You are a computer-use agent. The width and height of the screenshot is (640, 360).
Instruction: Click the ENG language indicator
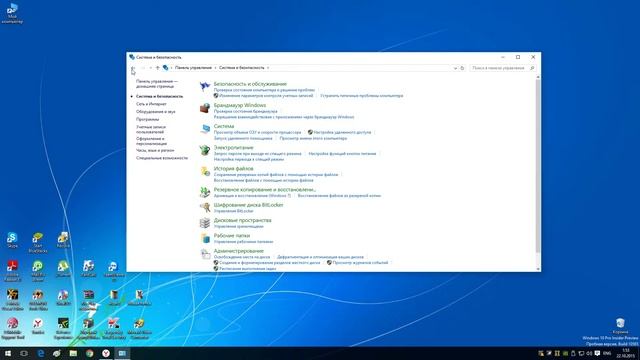coord(607,353)
